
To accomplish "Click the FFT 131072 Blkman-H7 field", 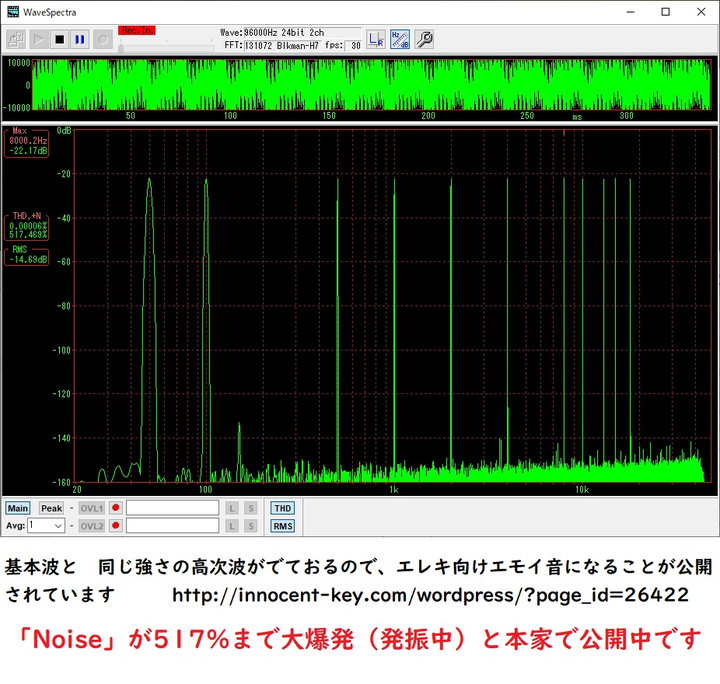I will pyautogui.click(x=283, y=45).
